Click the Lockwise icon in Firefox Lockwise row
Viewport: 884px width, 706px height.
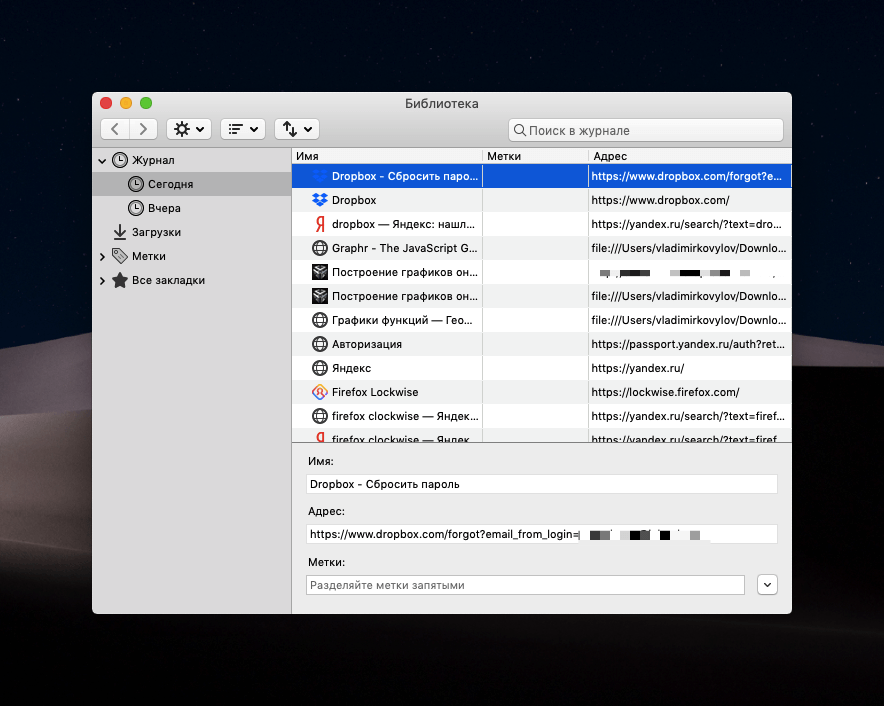(x=320, y=392)
